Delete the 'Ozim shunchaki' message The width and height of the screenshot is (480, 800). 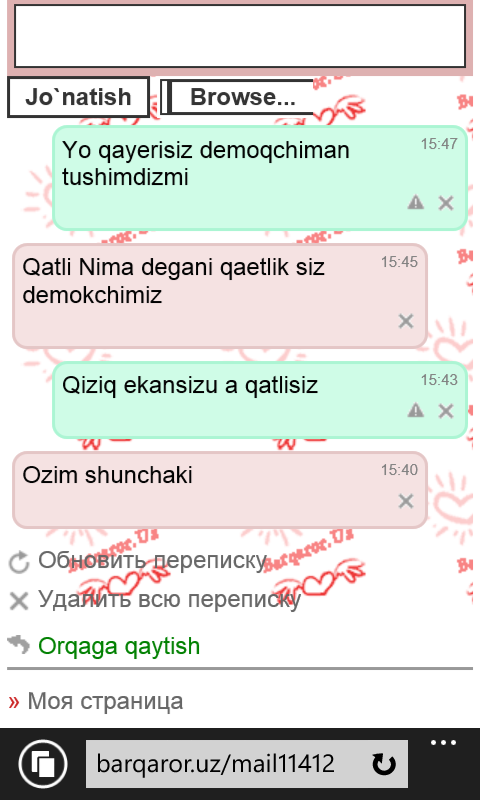coord(406,501)
